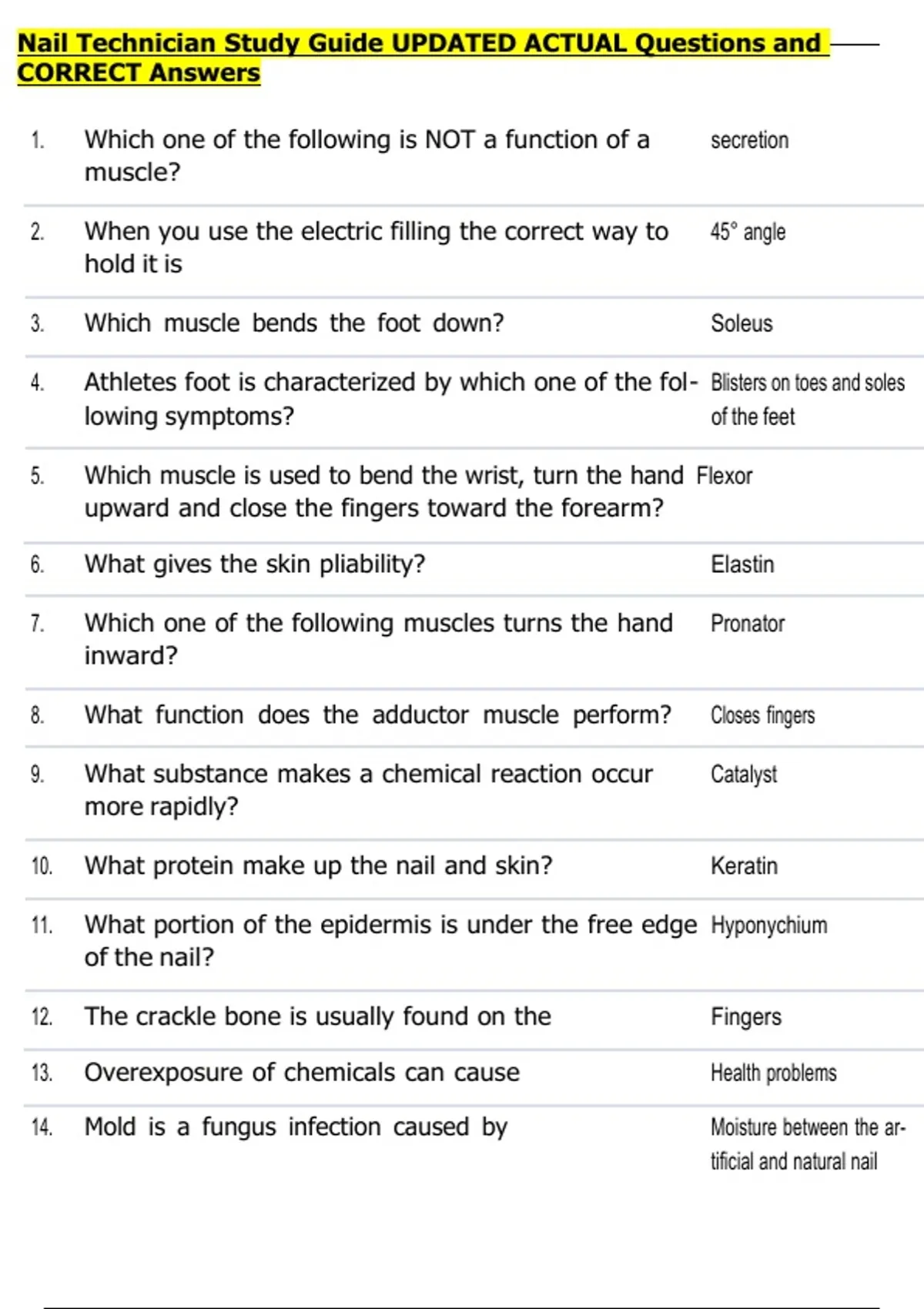Click question "Mold is a fungus infection caused by"
Viewport: 924px width, 1309px height.
tap(296, 1127)
